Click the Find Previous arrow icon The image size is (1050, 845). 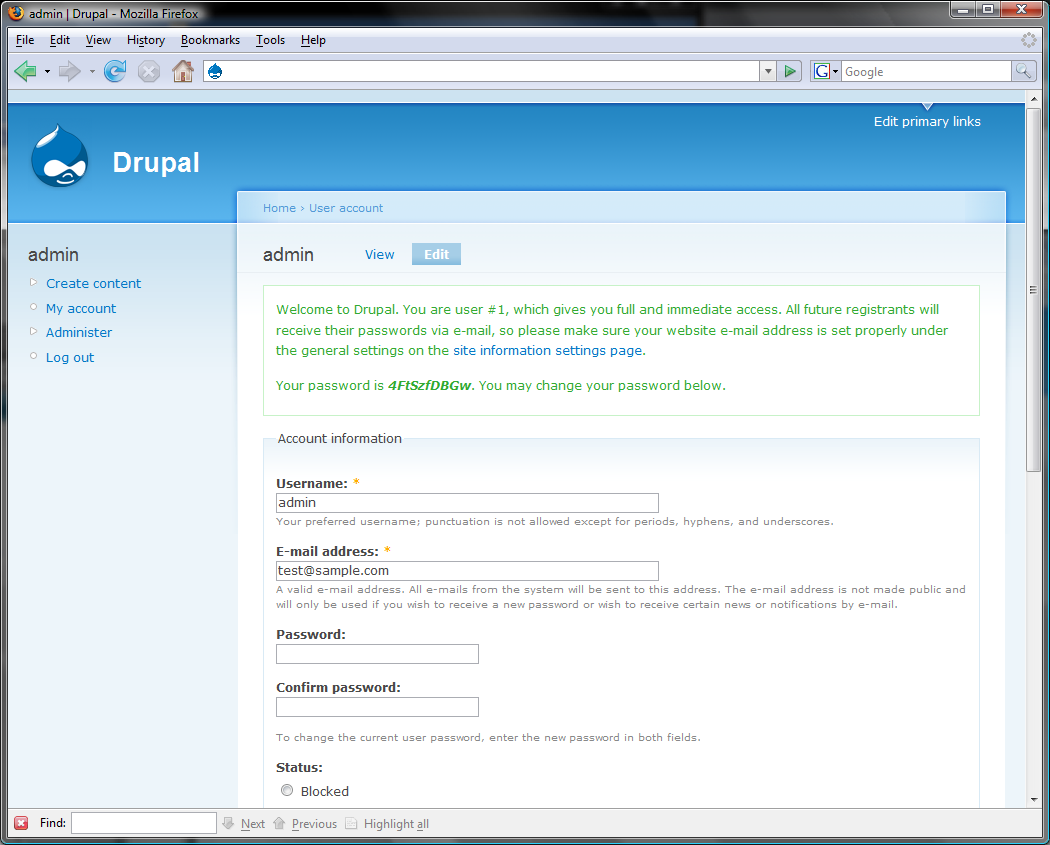279,823
